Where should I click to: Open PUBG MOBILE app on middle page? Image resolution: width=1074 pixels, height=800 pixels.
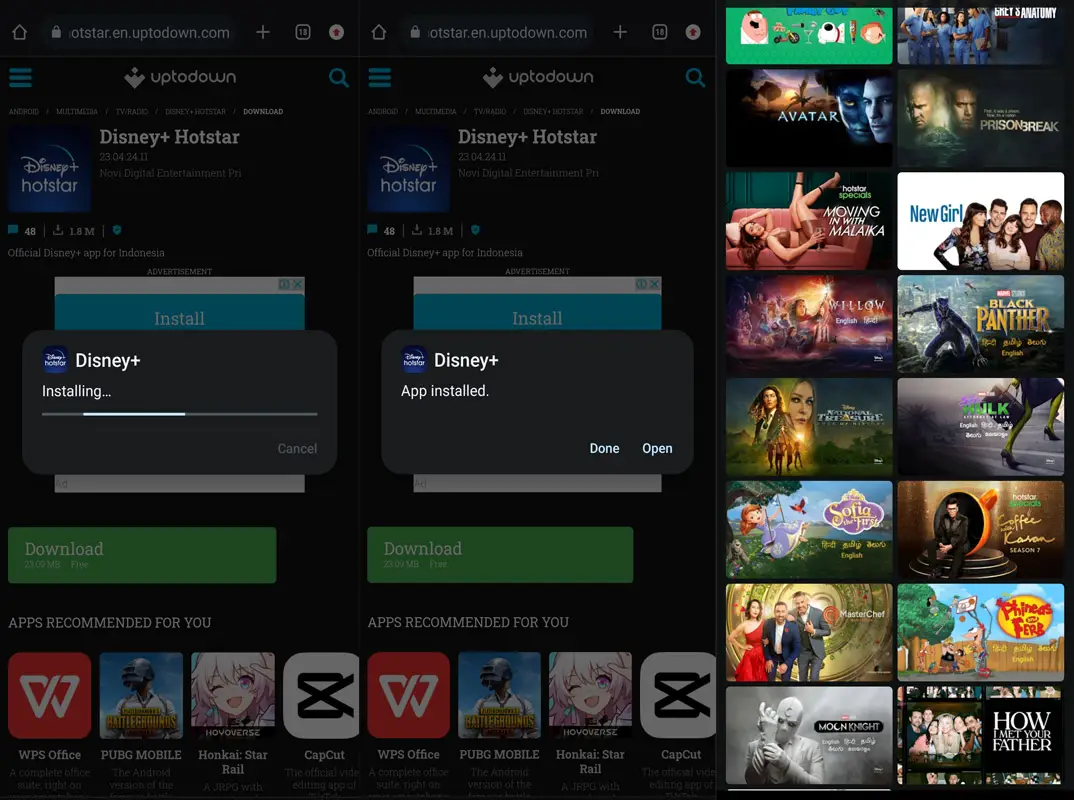point(499,695)
